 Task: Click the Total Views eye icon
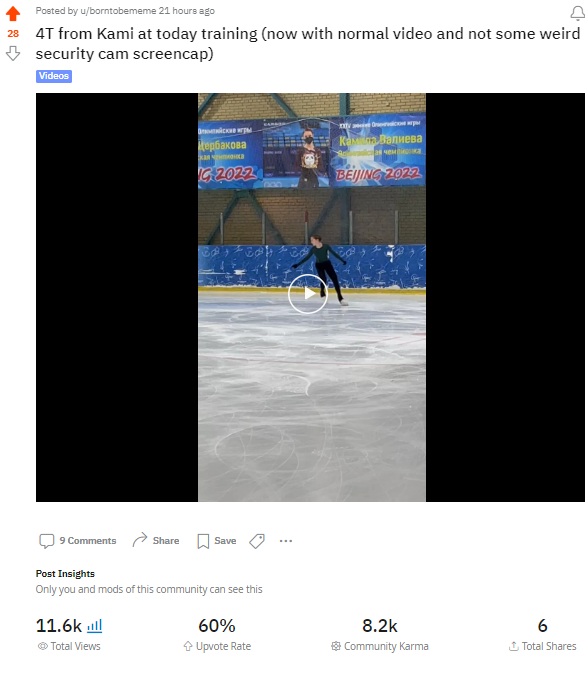coord(43,646)
